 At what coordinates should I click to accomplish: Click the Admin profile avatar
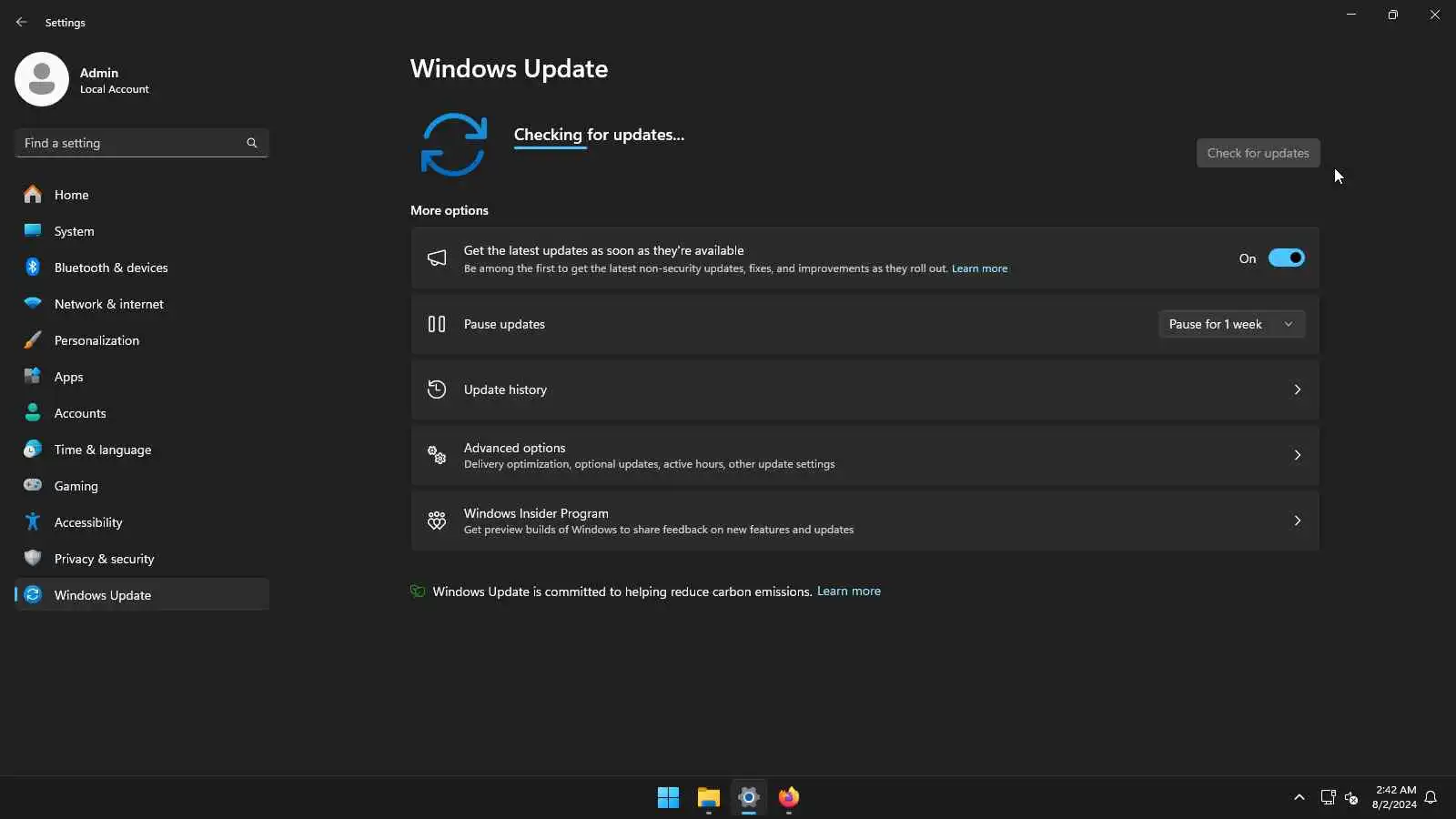42,79
